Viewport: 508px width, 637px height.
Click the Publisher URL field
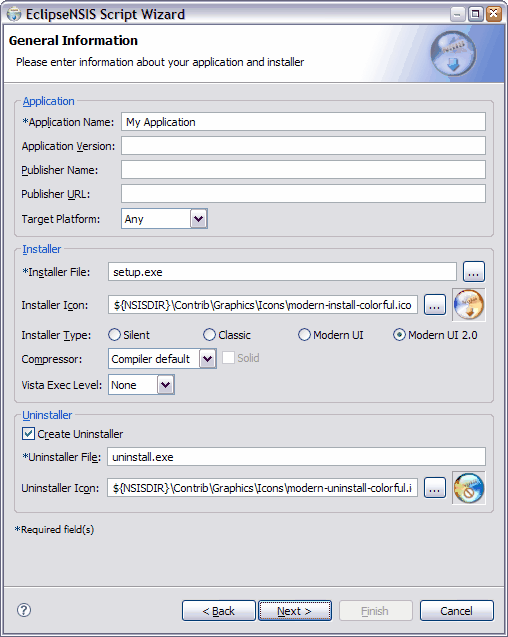(x=303, y=193)
